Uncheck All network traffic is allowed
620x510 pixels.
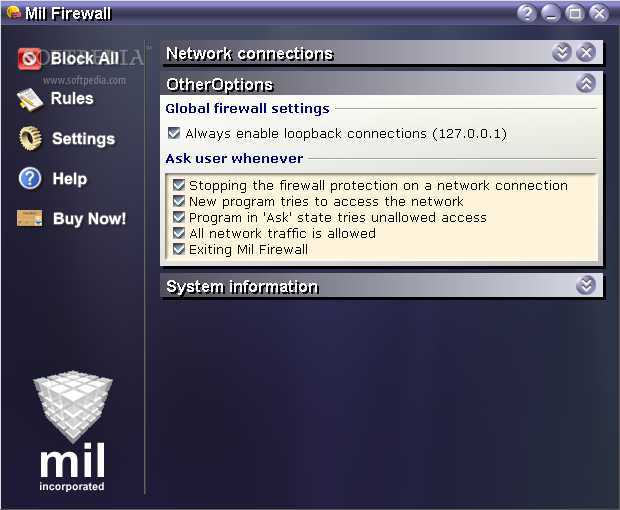tap(179, 233)
